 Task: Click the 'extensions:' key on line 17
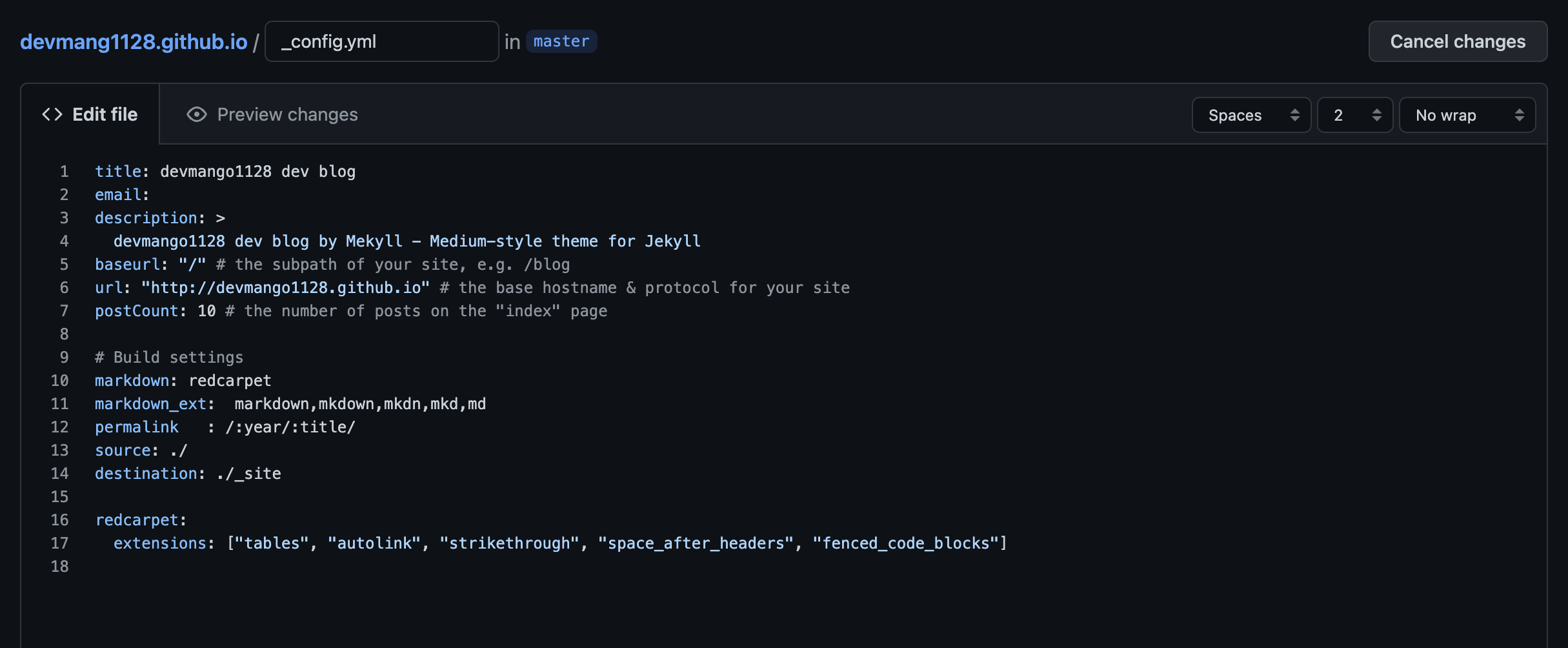click(x=164, y=543)
